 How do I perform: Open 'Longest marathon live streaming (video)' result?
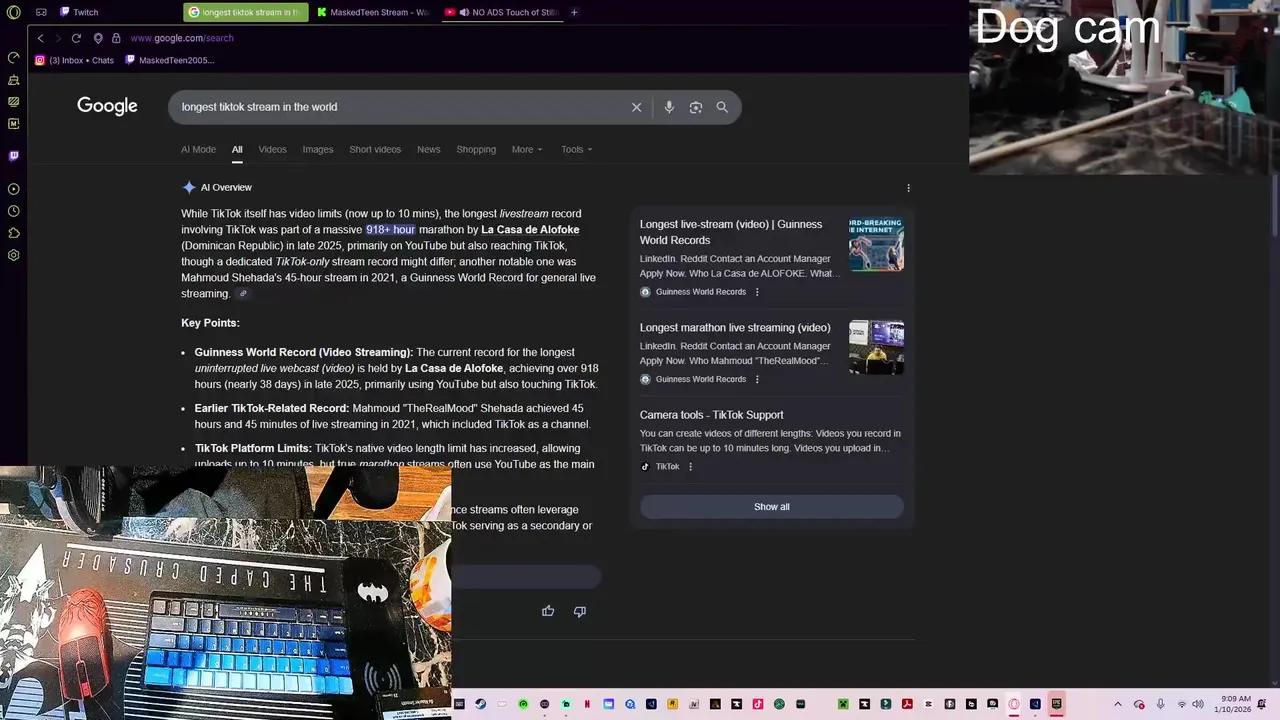735,327
